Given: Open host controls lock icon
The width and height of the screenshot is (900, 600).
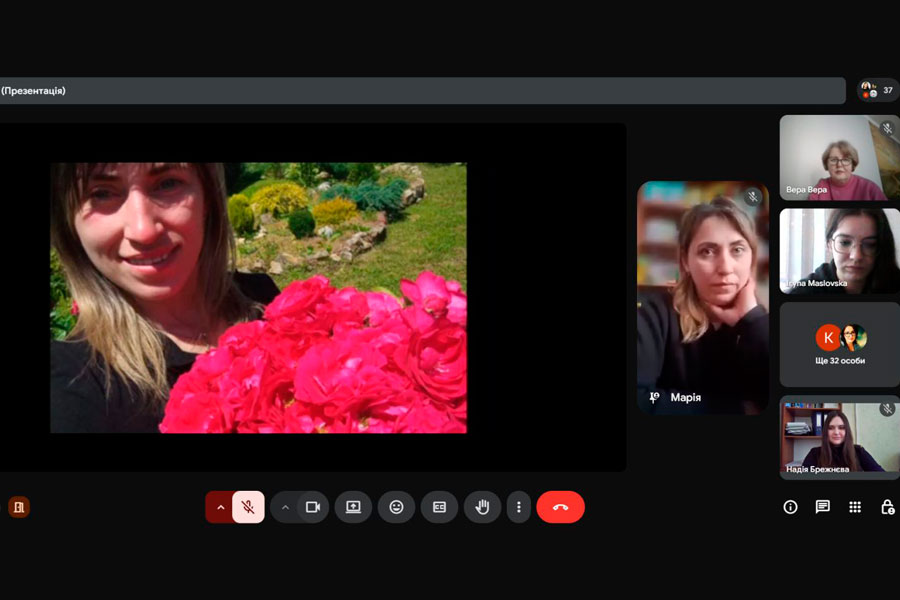Looking at the screenshot, I should coord(887,507).
